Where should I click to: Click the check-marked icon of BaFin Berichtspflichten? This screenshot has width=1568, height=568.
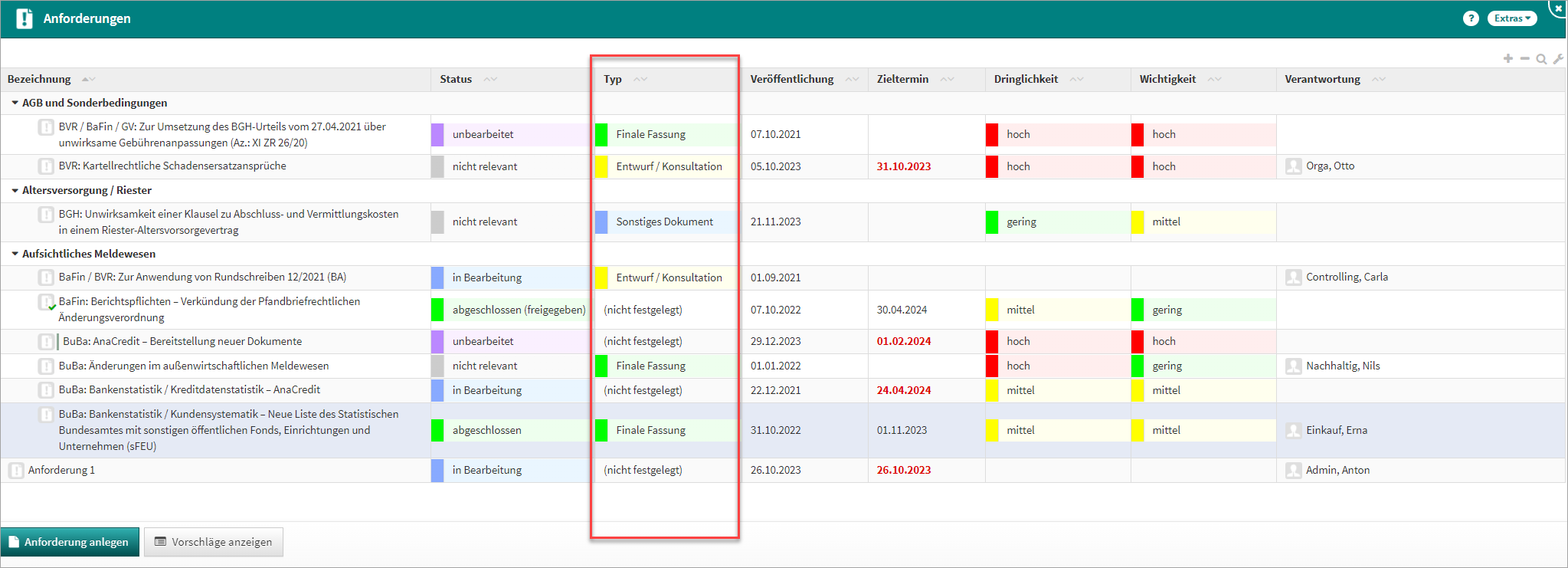coord(46,303)
